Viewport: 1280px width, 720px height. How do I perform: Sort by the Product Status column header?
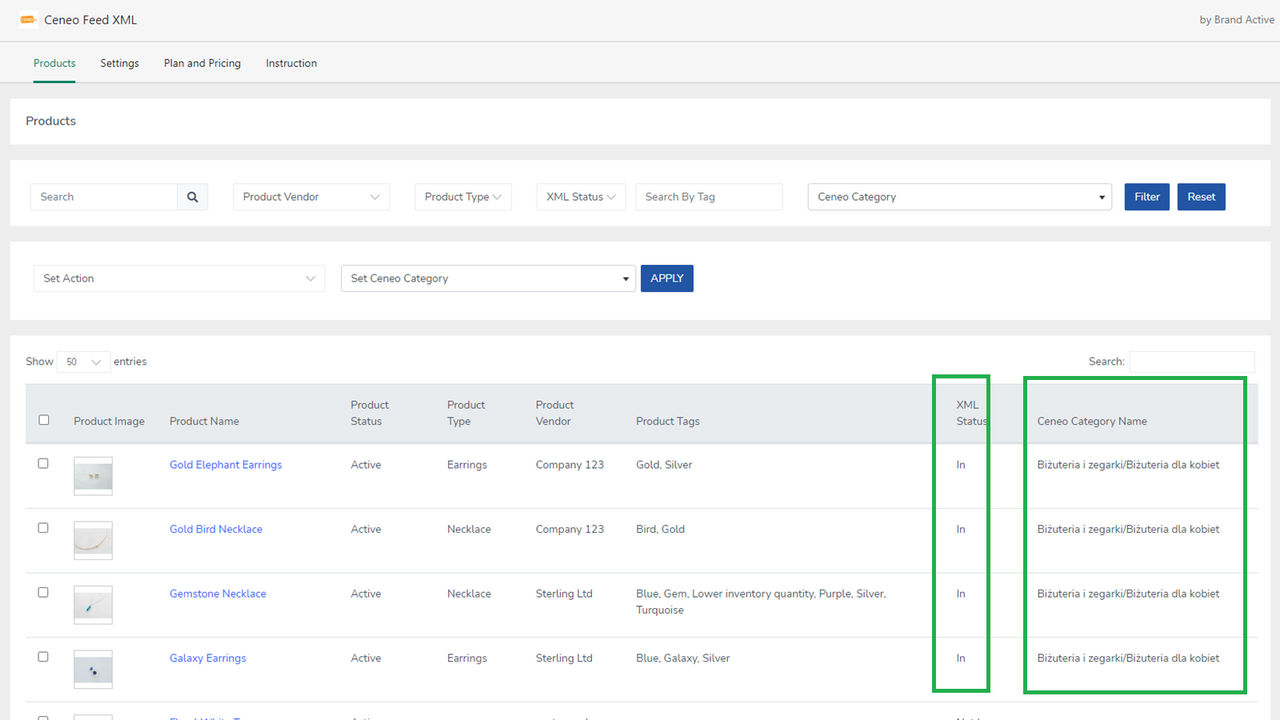(370, 413)
